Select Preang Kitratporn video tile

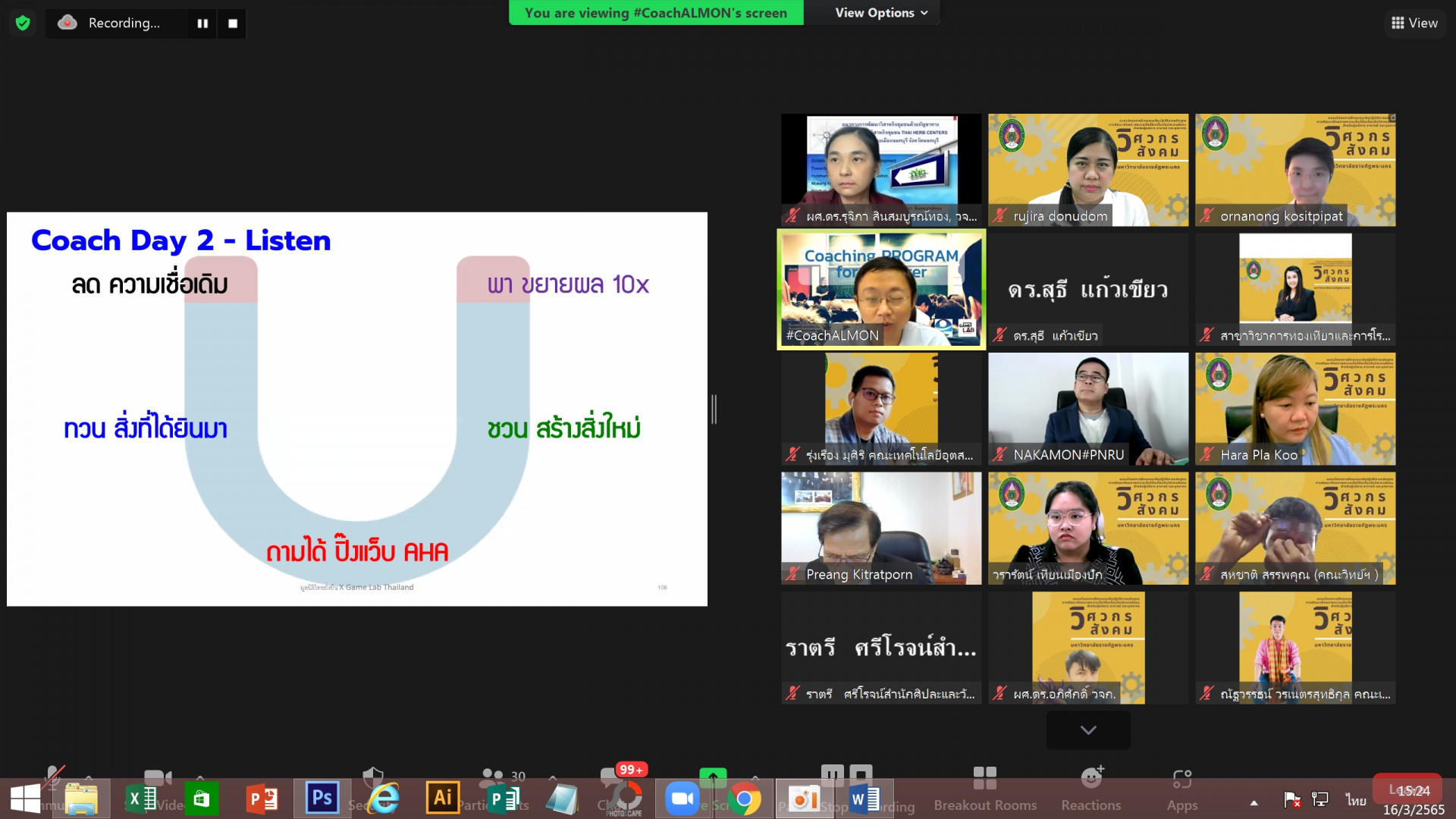point(881,529)
